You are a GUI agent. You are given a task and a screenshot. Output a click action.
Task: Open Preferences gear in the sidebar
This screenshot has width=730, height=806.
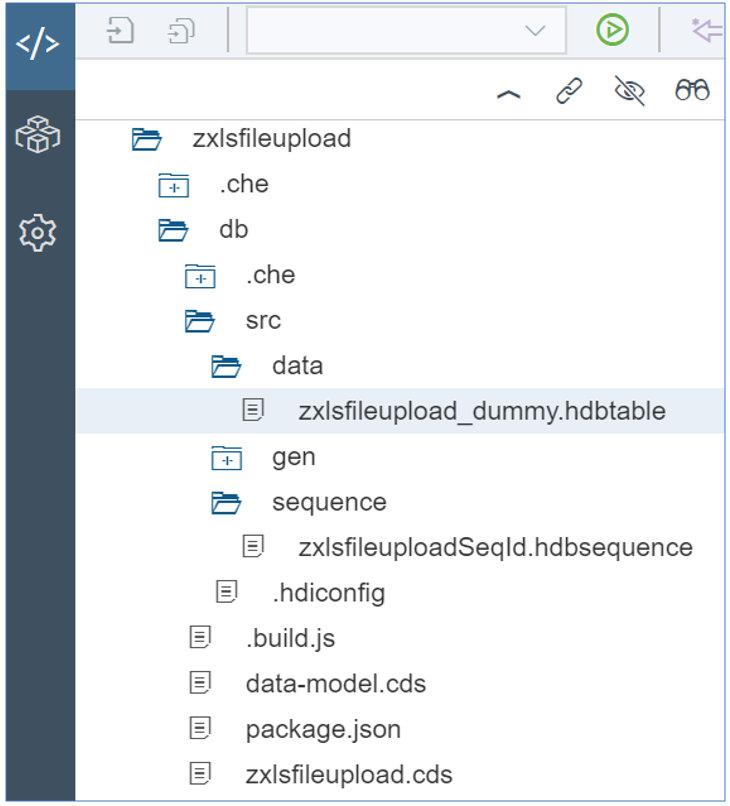(x=38, y=233)
